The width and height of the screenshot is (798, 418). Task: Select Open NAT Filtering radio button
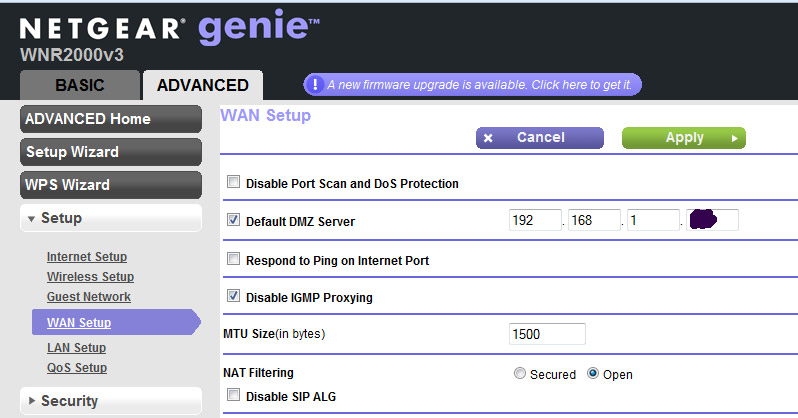coord(593,374)
